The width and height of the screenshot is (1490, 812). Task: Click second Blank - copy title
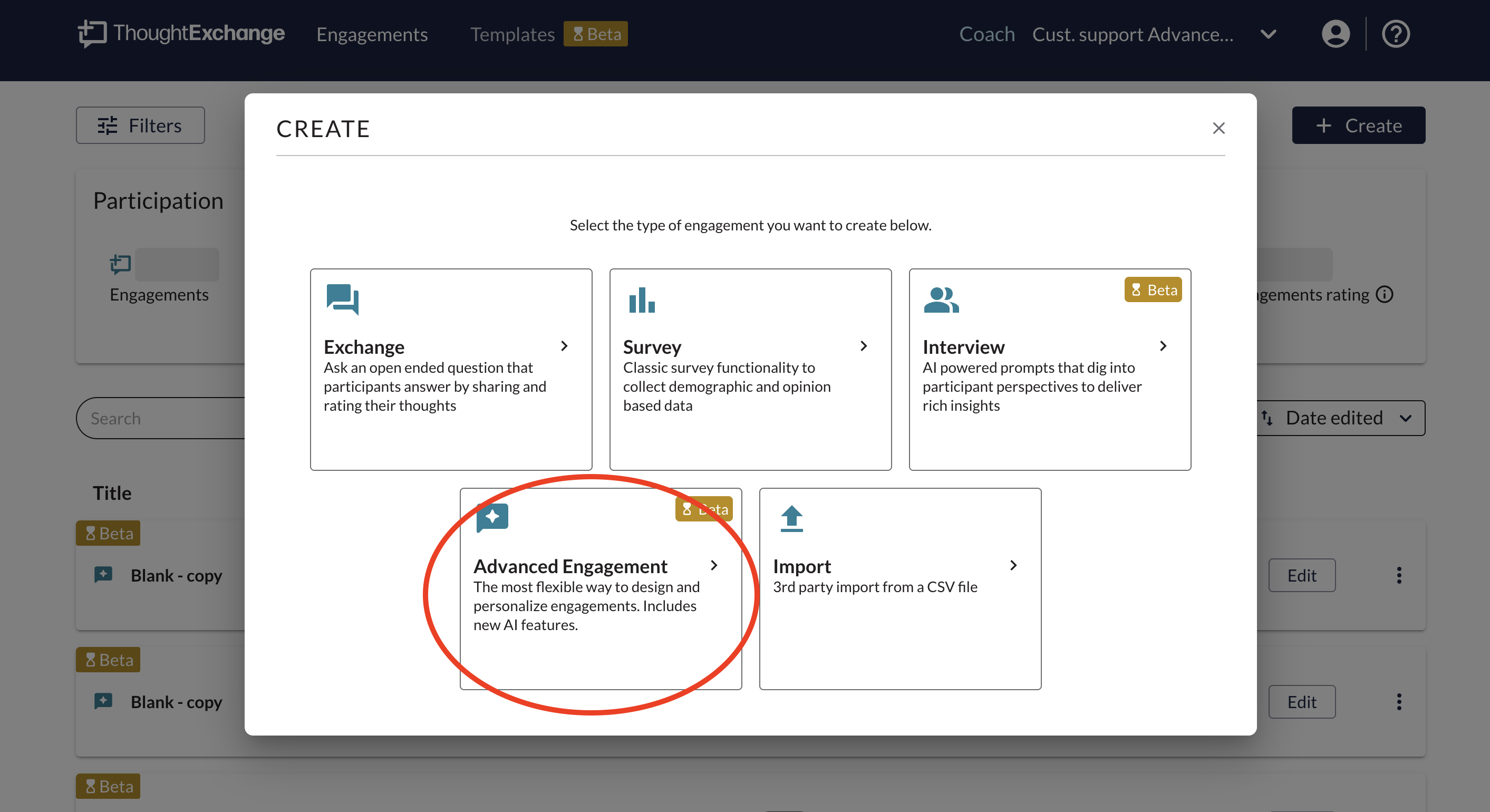point(177,702)
